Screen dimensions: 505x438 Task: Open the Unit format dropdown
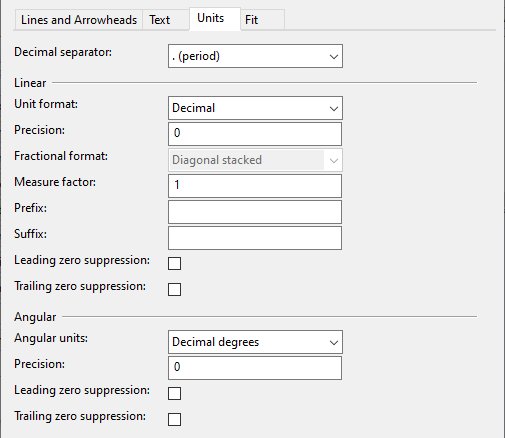[x=255, y=108]
